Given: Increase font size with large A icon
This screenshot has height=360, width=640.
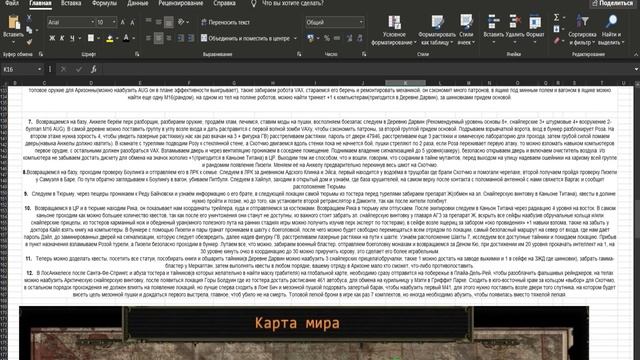Looking at the screenshot, I should point(122,22).
